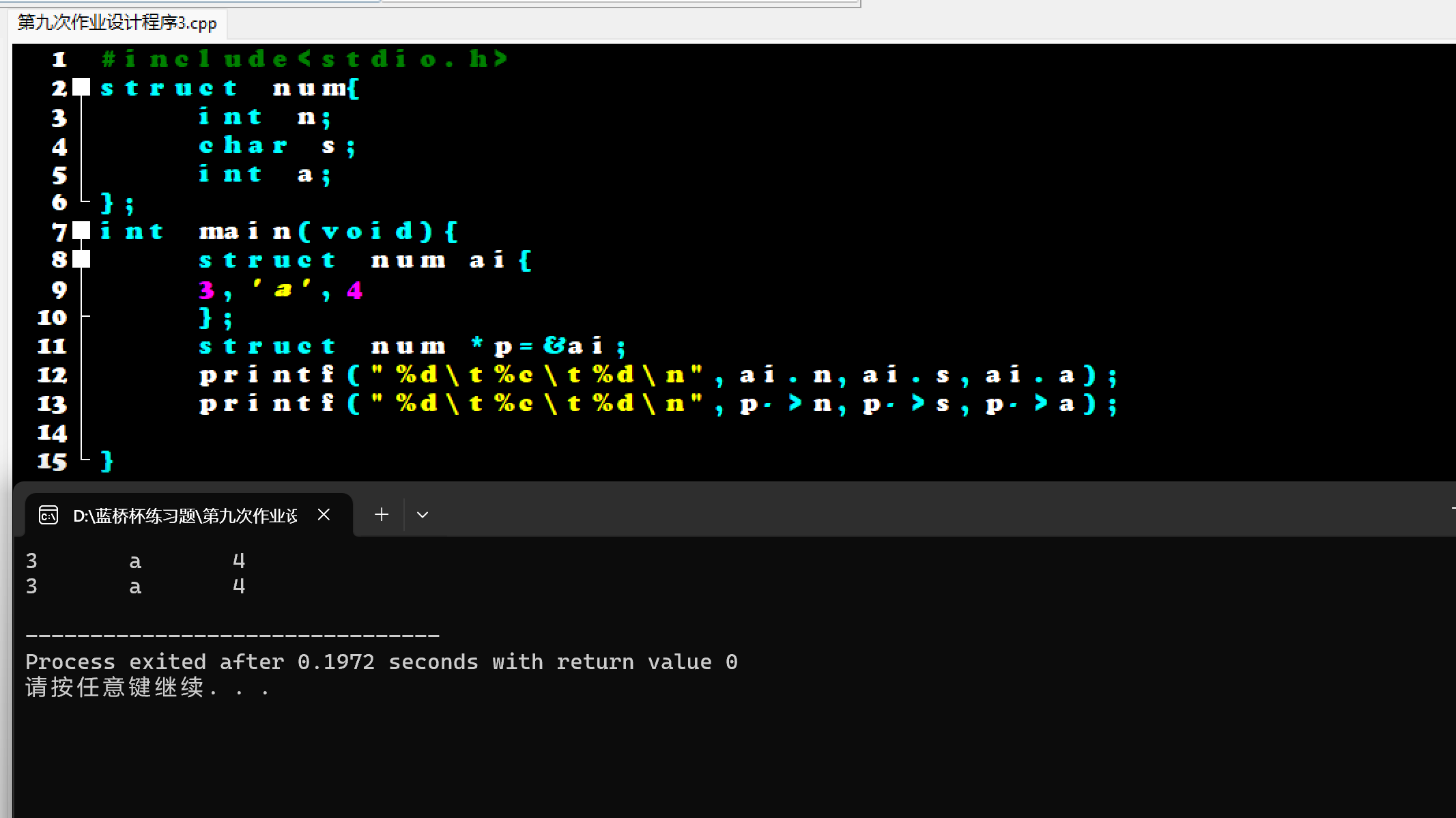
Task: Close the D:\蓝桥杯练习题 terminal tab
Action: coord(324,515)
